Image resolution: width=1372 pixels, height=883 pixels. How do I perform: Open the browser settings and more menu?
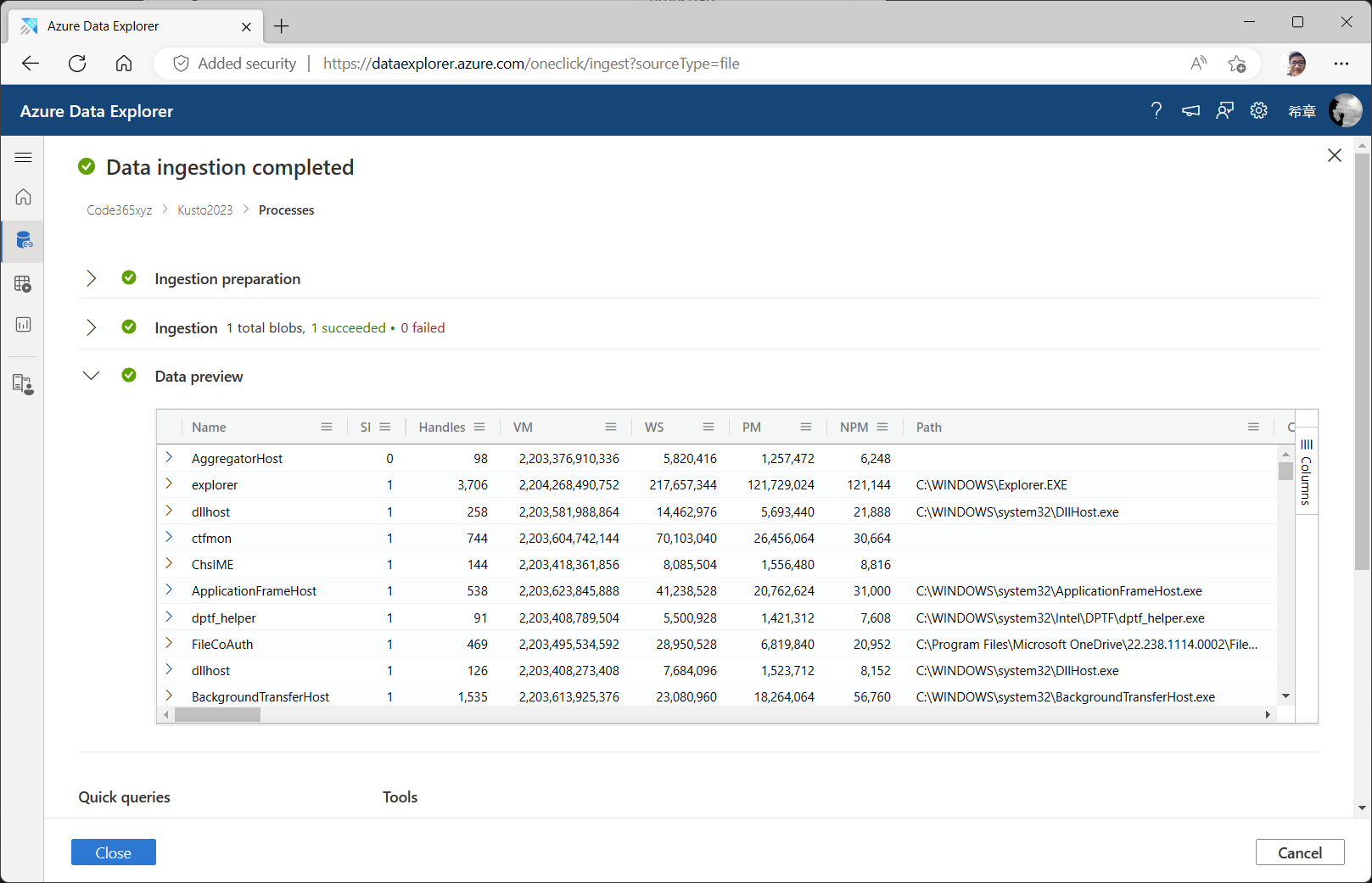[x=1341, y=64]
